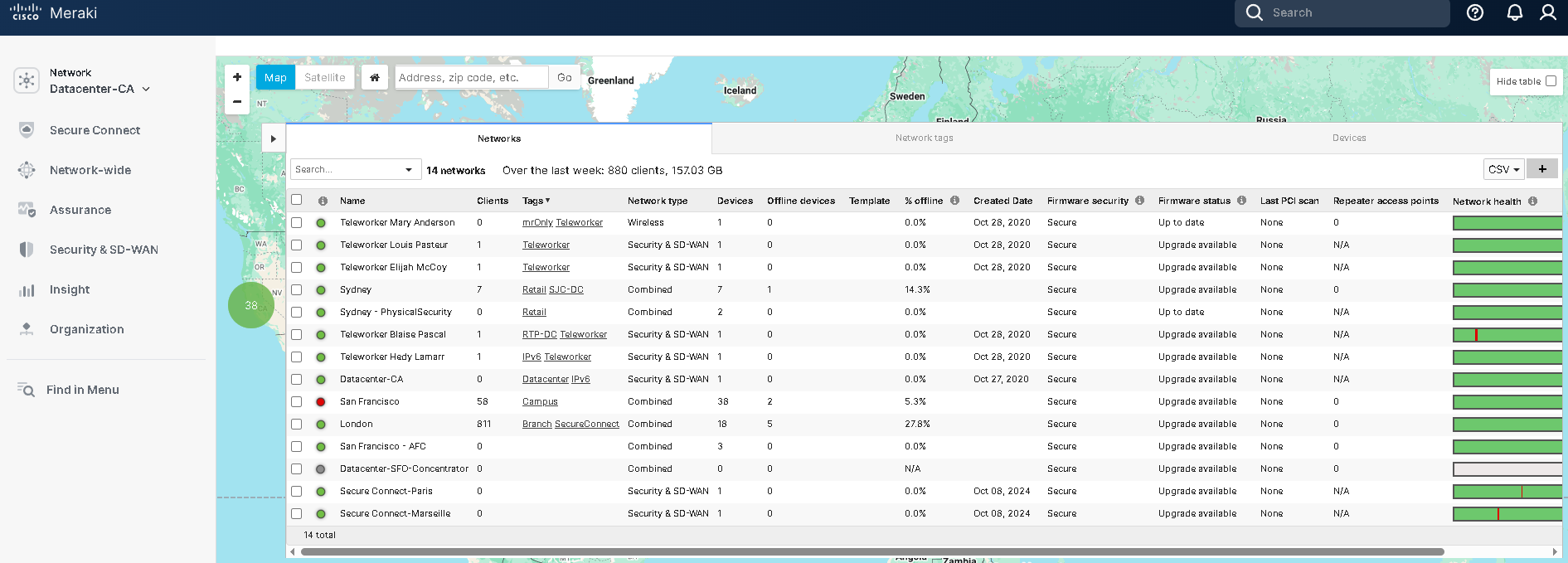Select the Map view button
Screen dimensions: 1568x563
coord(275,77)
